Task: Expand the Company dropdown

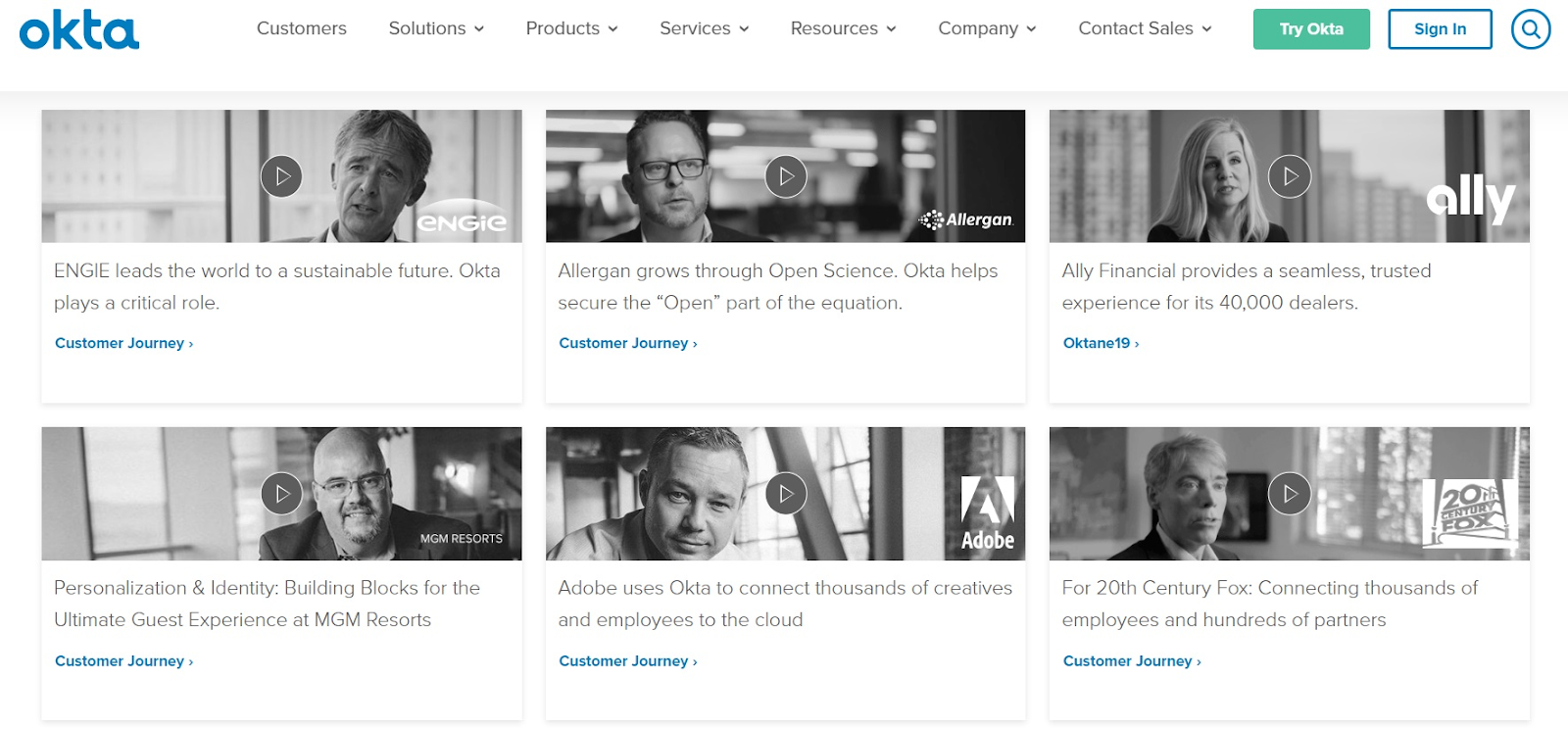Action: pos(987,28)
